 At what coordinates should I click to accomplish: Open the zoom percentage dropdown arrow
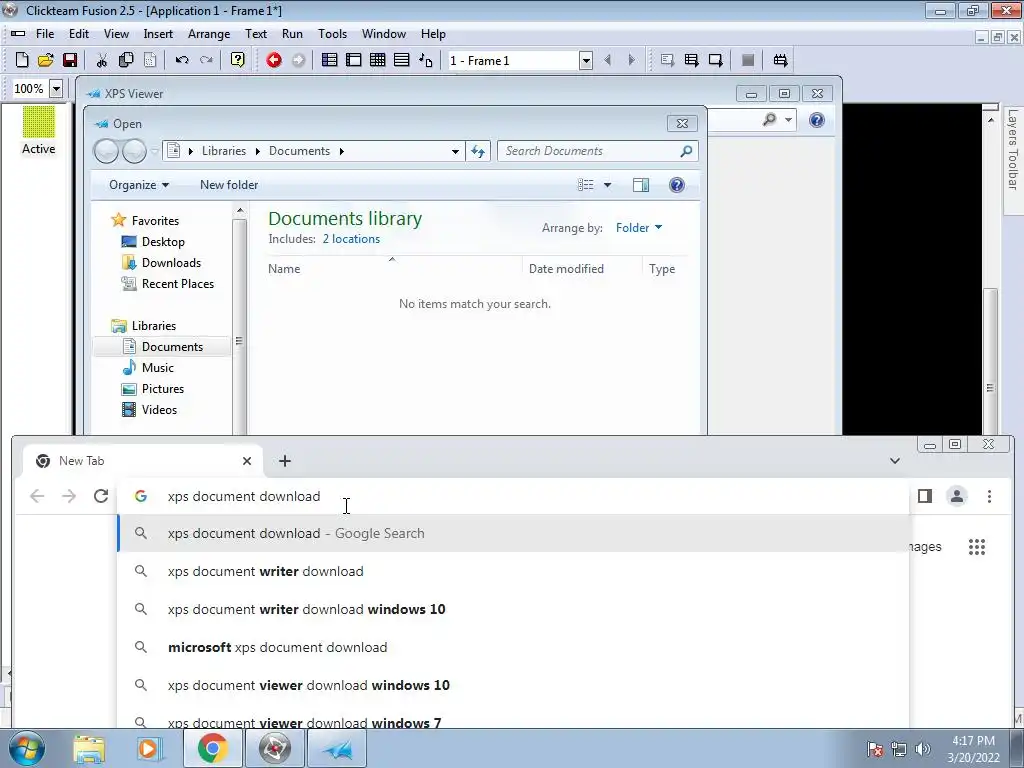coord(57,88)
